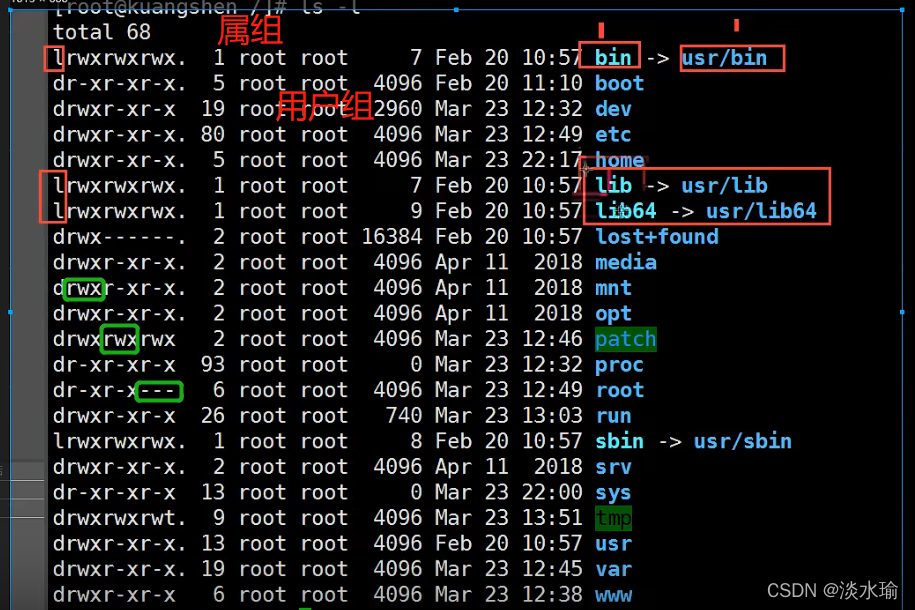Select the 'boot' directory name

(619, 83)
